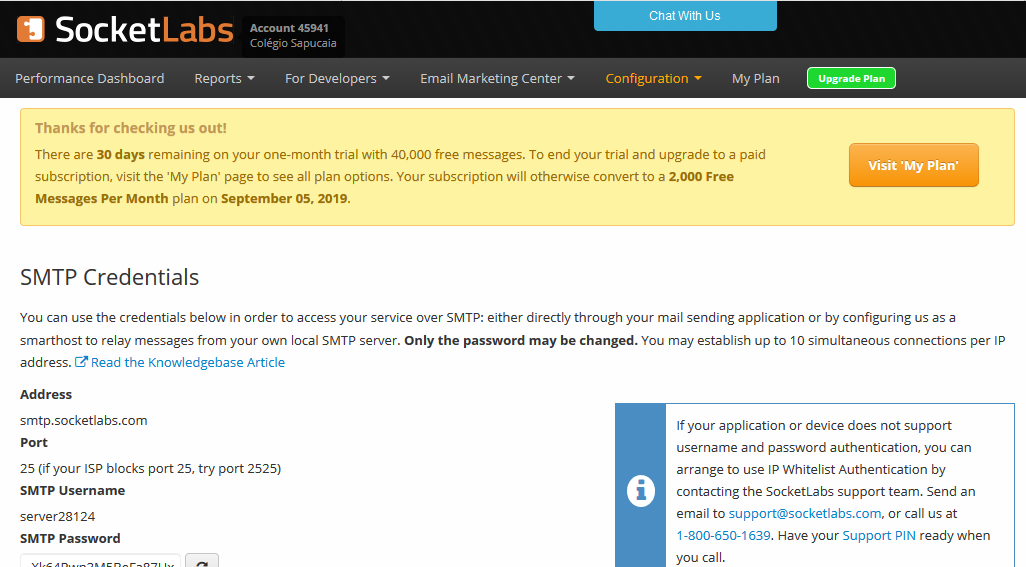Expand the For Developers dropdown menu
The image size is (1026, 567).
click(x=337, y=78)
